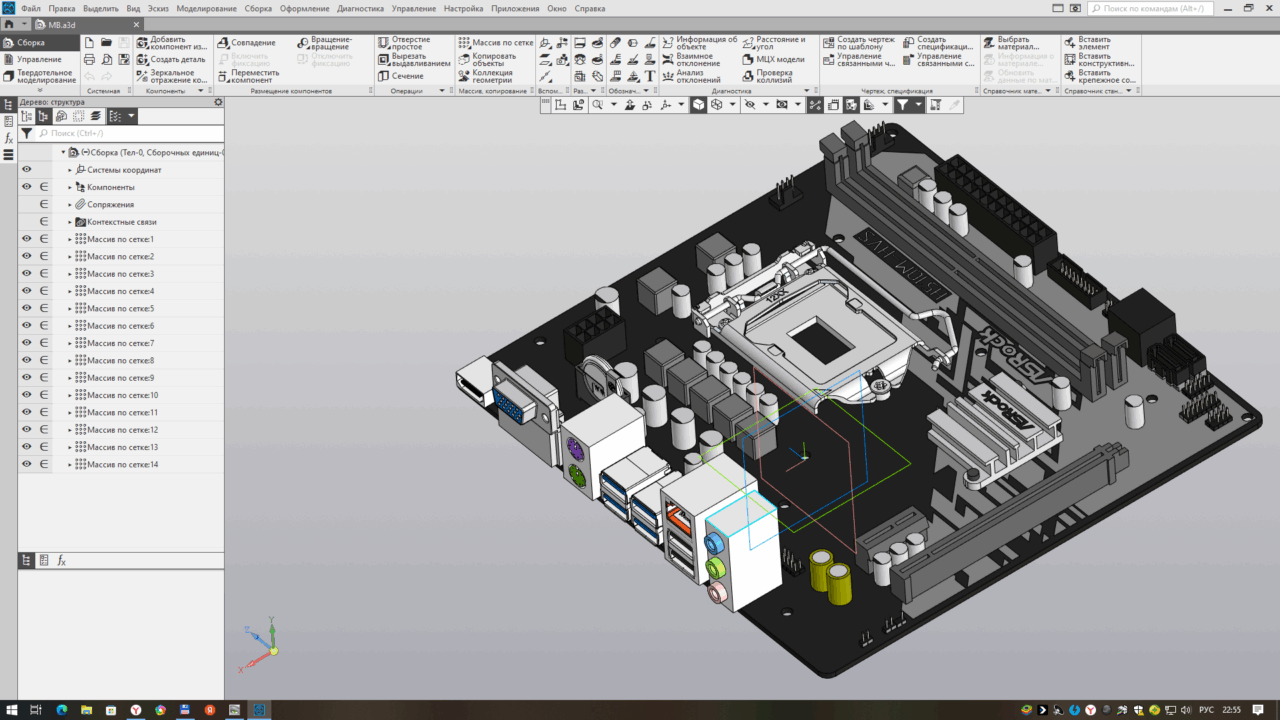Expand Массив по сетке:10 node
This screenshot has height=720, width=1280.
click(70, 395)
